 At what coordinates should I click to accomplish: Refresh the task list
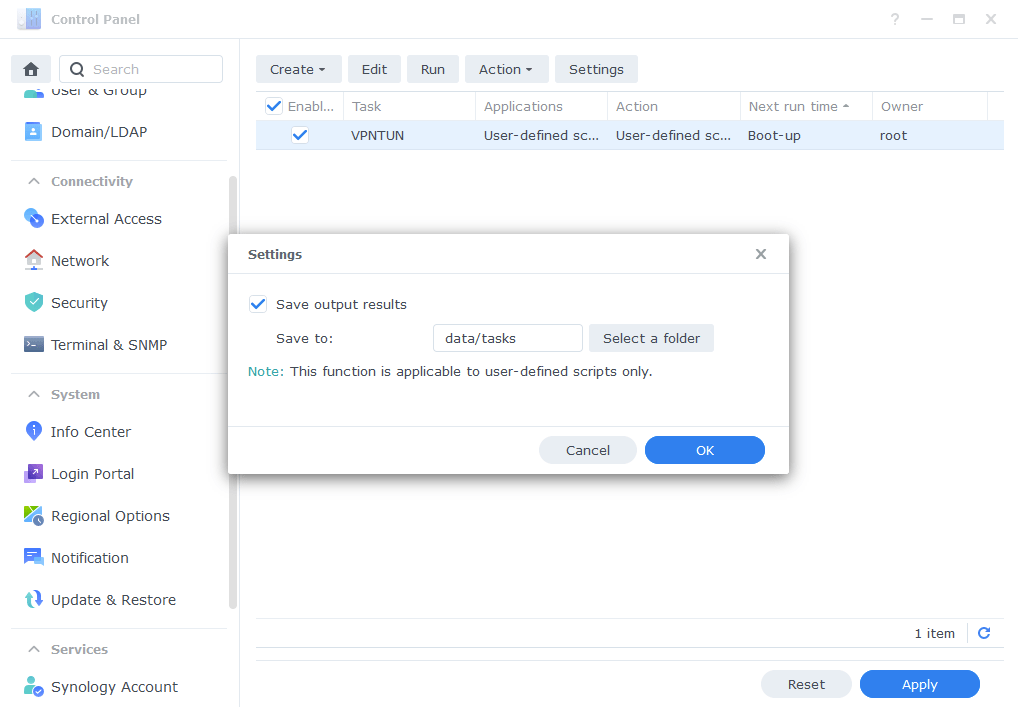[x=983, y=633]
